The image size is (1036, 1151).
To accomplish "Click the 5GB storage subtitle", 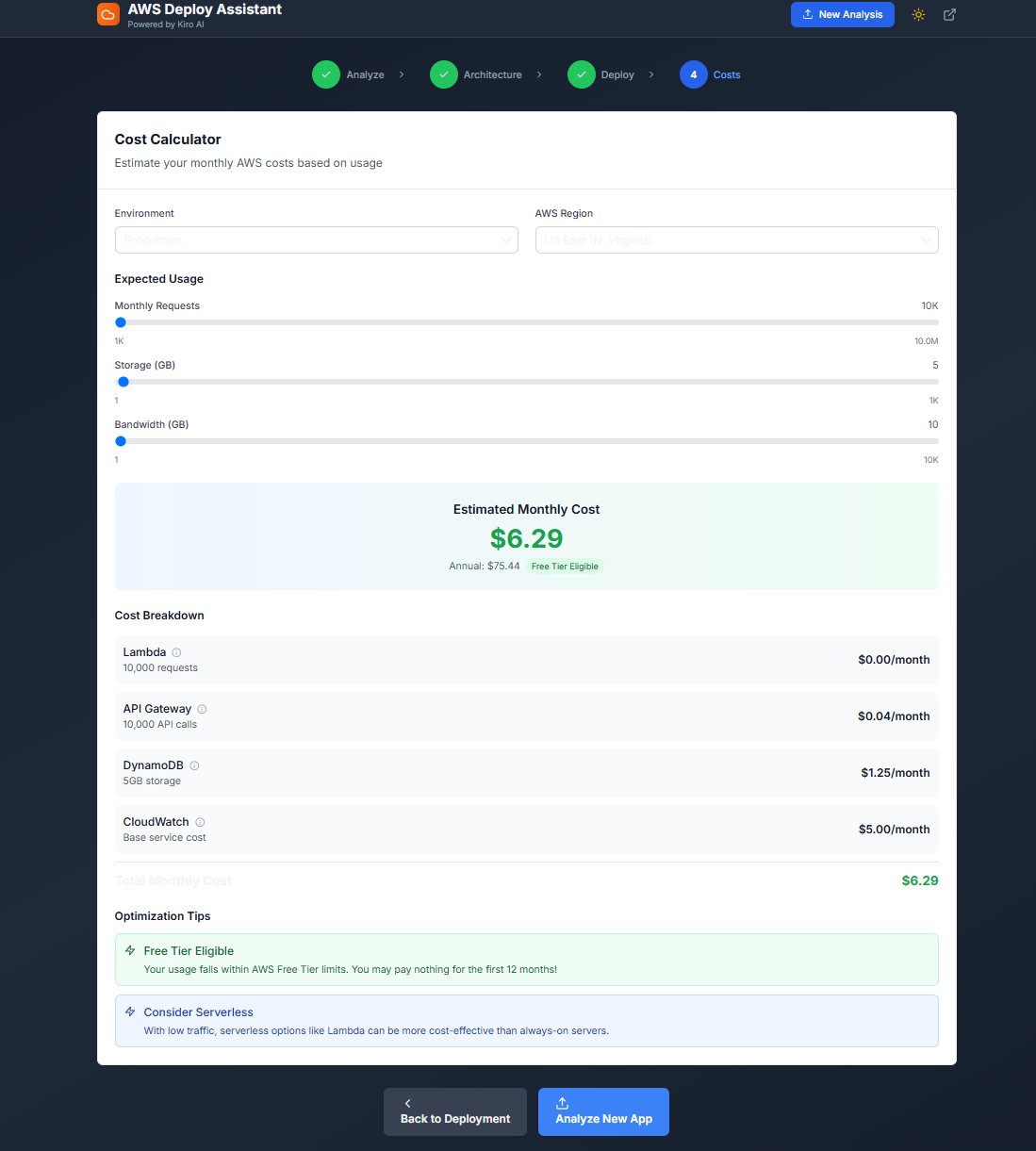I will click(152, 781).
